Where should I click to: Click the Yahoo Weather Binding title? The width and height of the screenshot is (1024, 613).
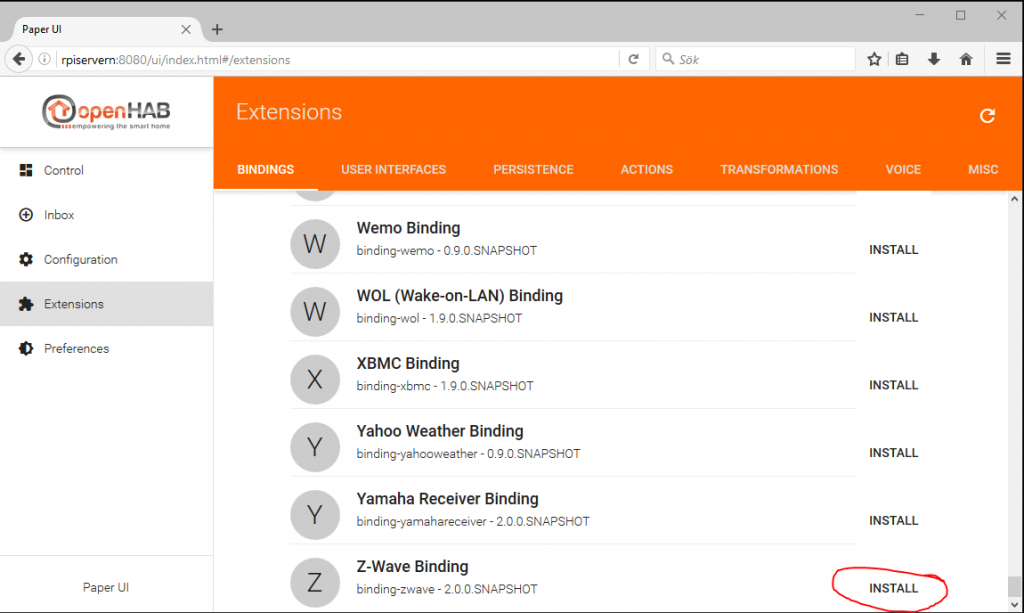[440, 431]
